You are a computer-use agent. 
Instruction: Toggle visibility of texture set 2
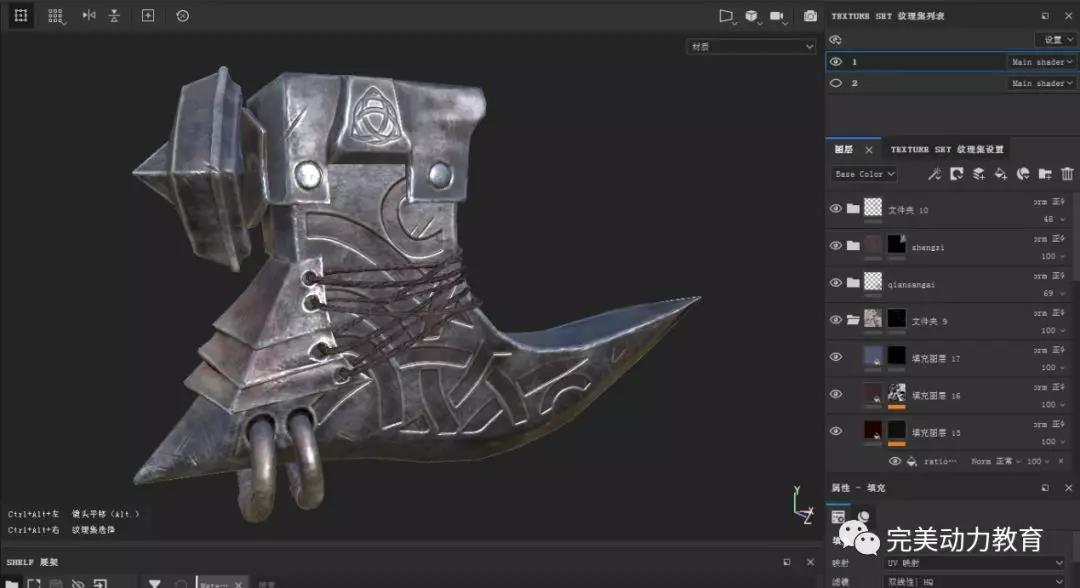coord(836,83)
